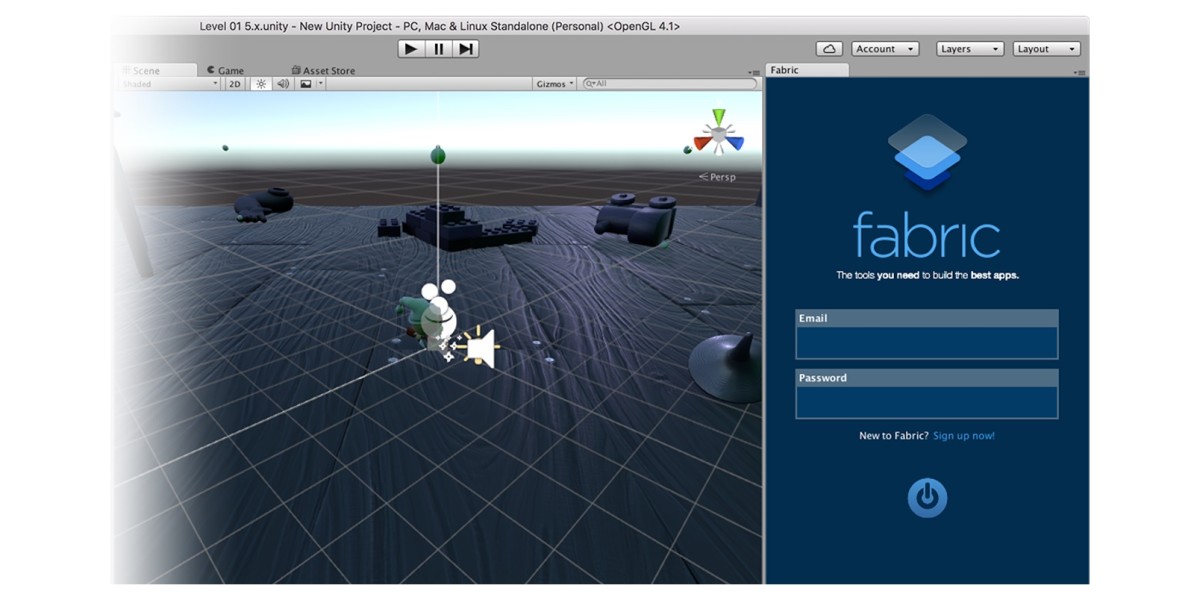Click the Fabric Email field
The image size is (1200, 600).
point(927,343)
